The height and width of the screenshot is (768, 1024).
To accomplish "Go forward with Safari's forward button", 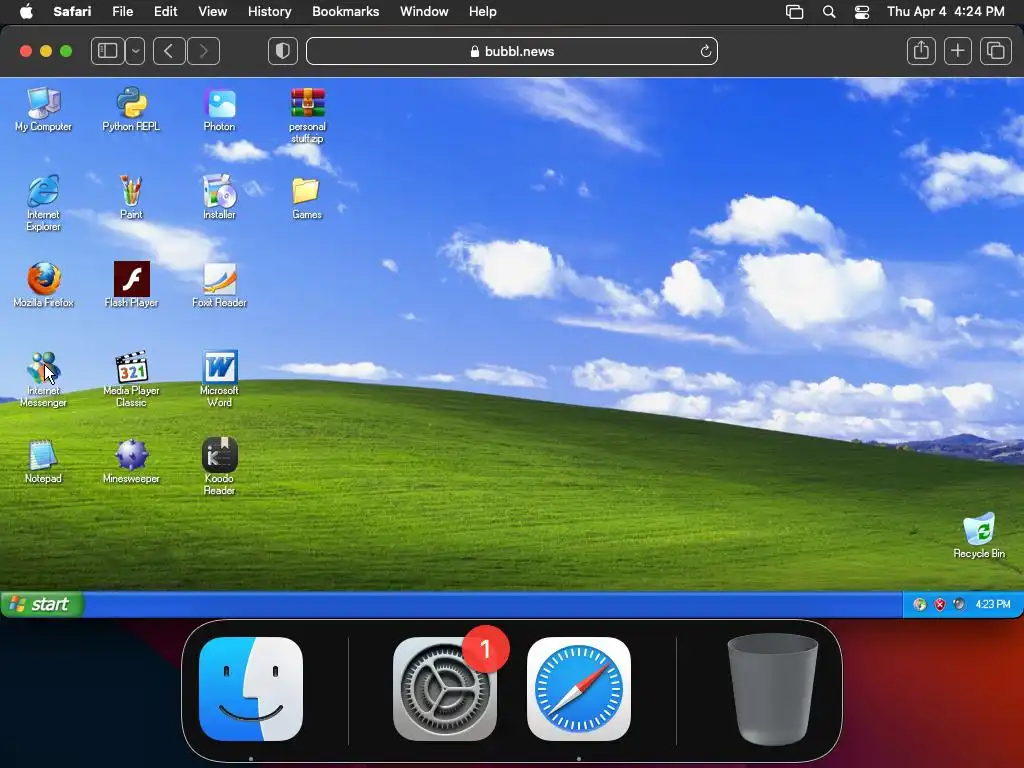I will pos(203,51).
